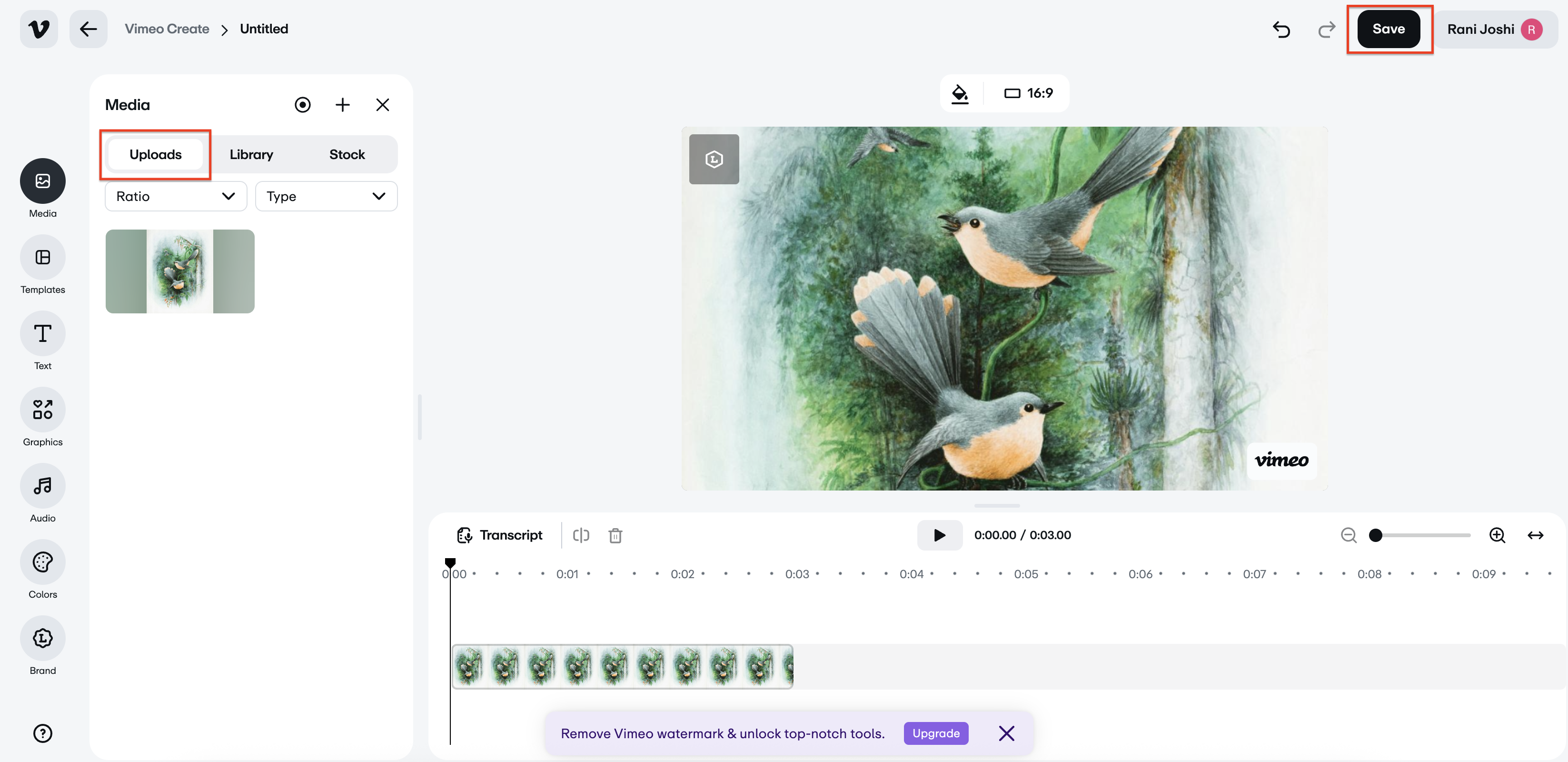Open the 16:9 aspect ratio selector
The image size is (1568, 762).
pyautogui.click(x=1029, y=93)
